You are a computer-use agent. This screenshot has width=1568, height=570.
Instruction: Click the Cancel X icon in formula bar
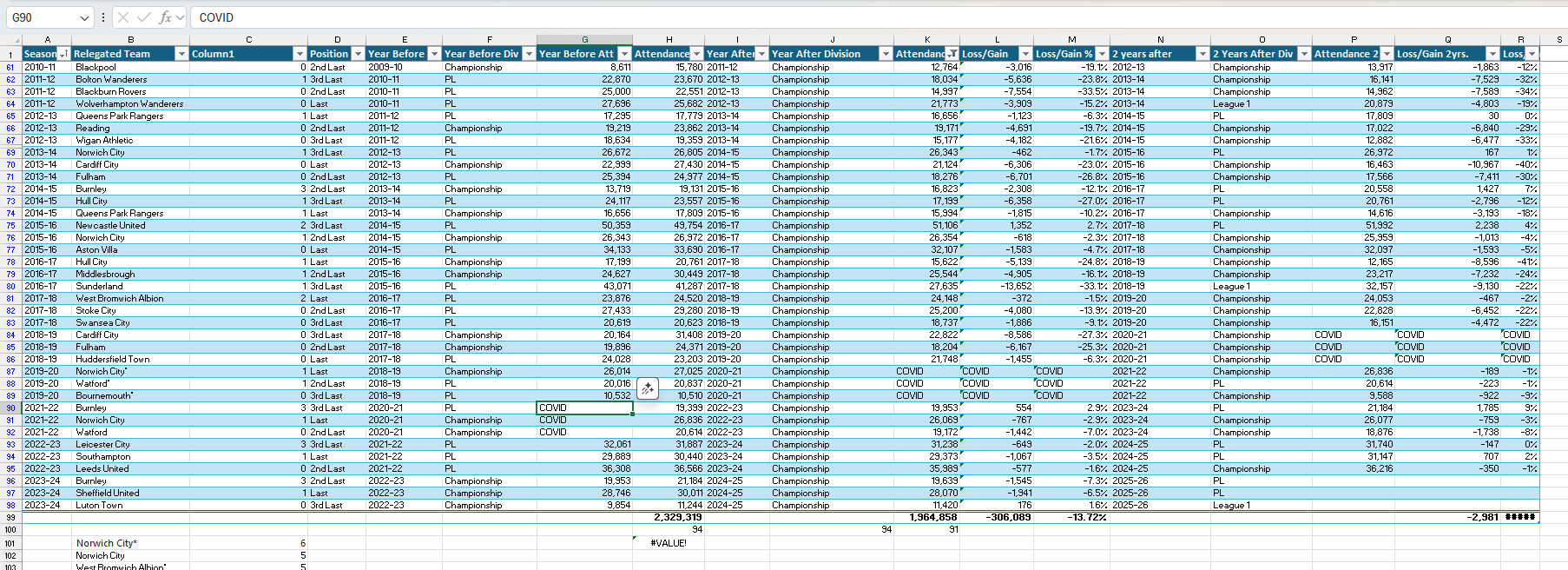(123, 17)
